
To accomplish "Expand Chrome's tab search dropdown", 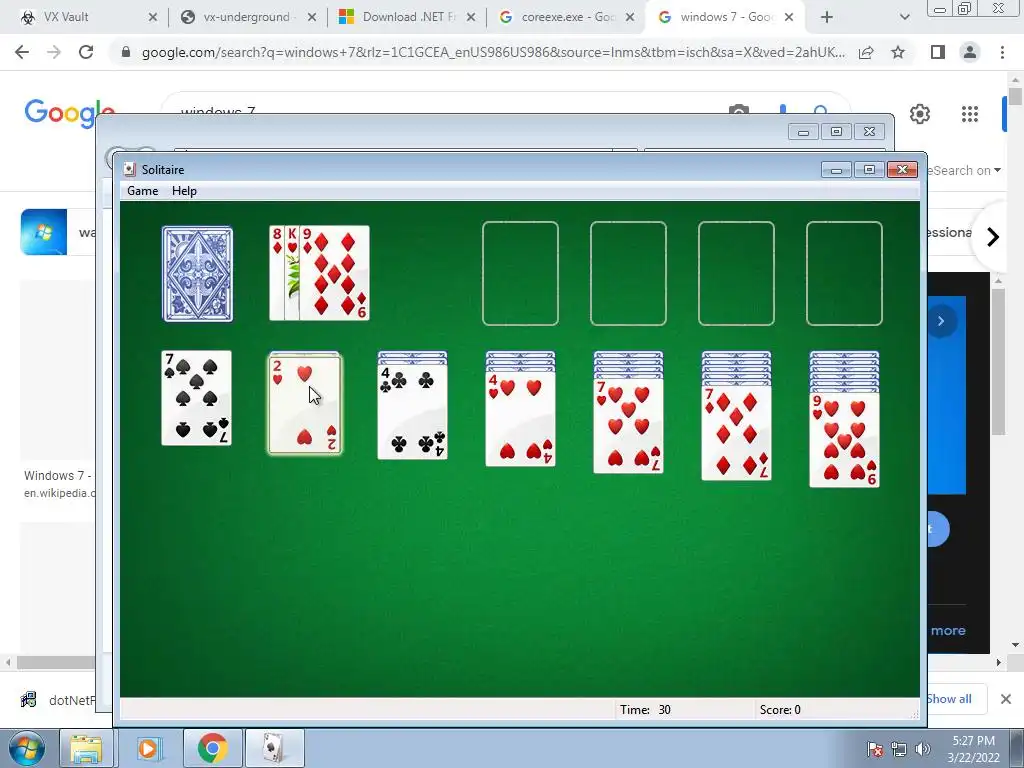I will point(904,17).
